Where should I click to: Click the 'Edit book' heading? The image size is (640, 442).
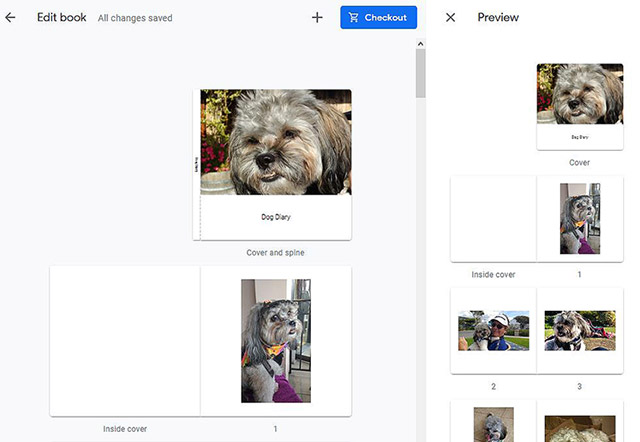point(62,18)
